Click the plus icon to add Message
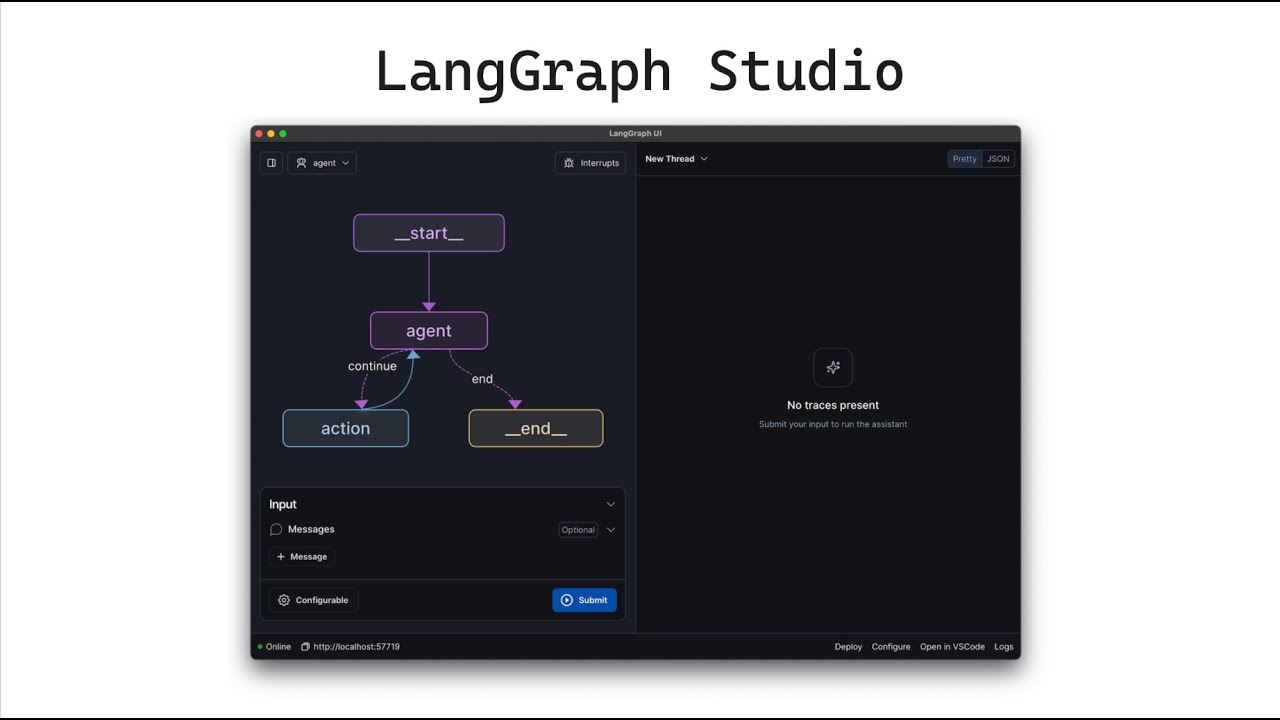 point(281,557)
